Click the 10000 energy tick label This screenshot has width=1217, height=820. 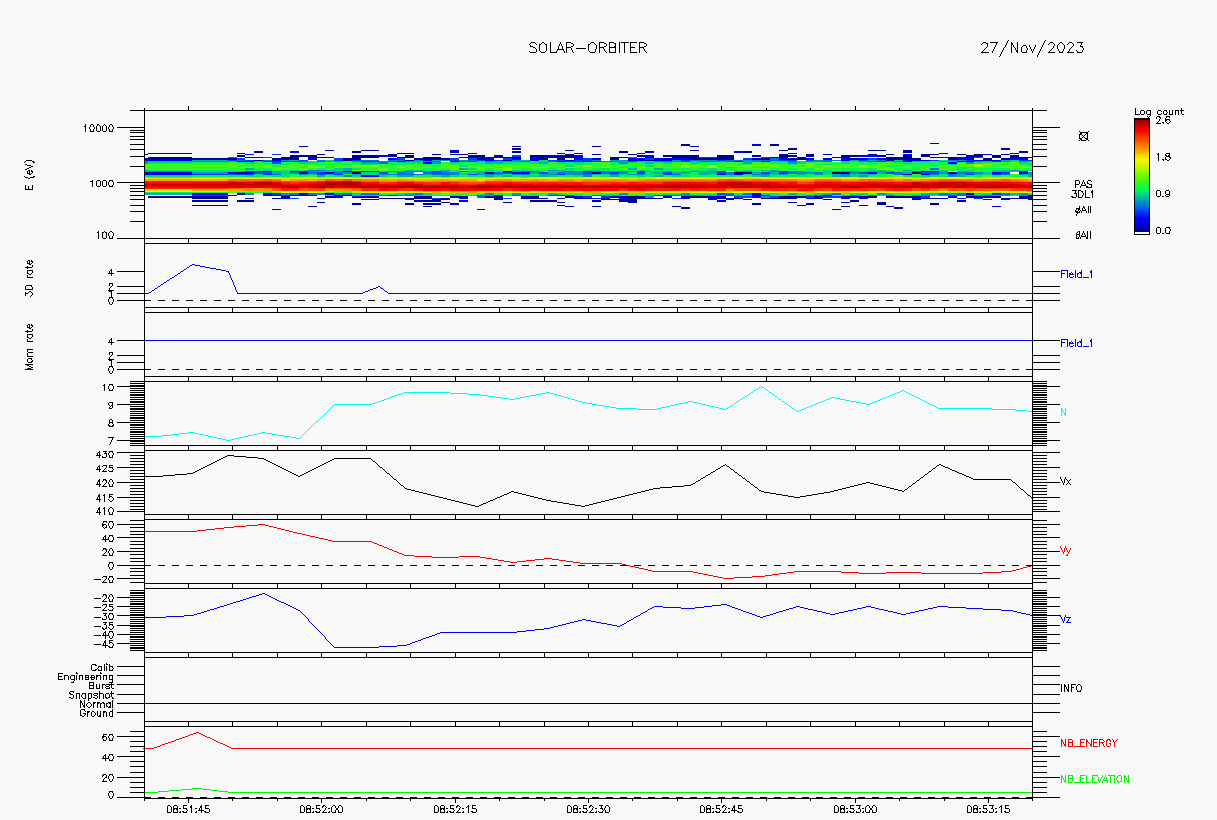[99, 128]
